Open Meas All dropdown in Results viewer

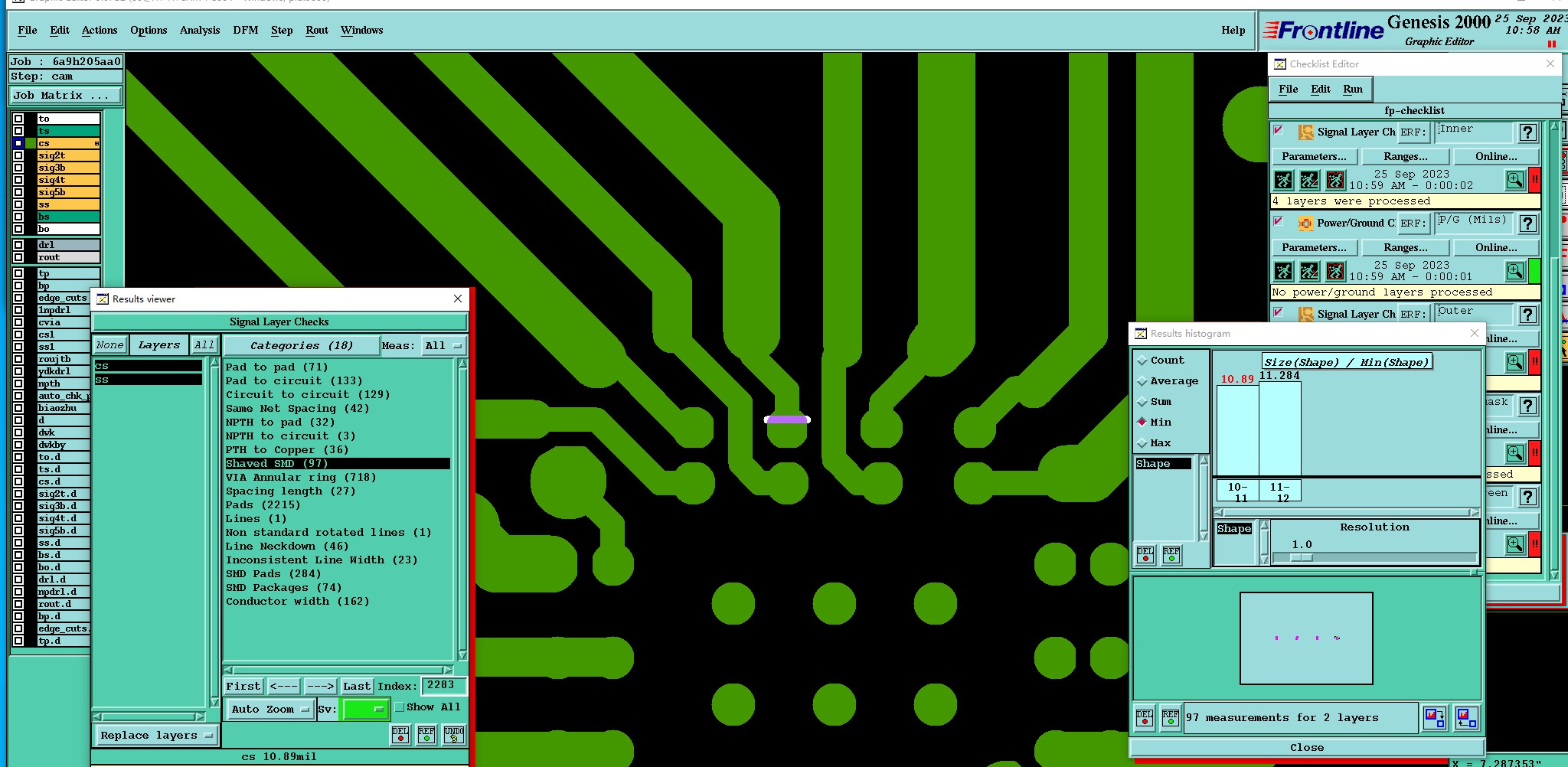(443, 346)
